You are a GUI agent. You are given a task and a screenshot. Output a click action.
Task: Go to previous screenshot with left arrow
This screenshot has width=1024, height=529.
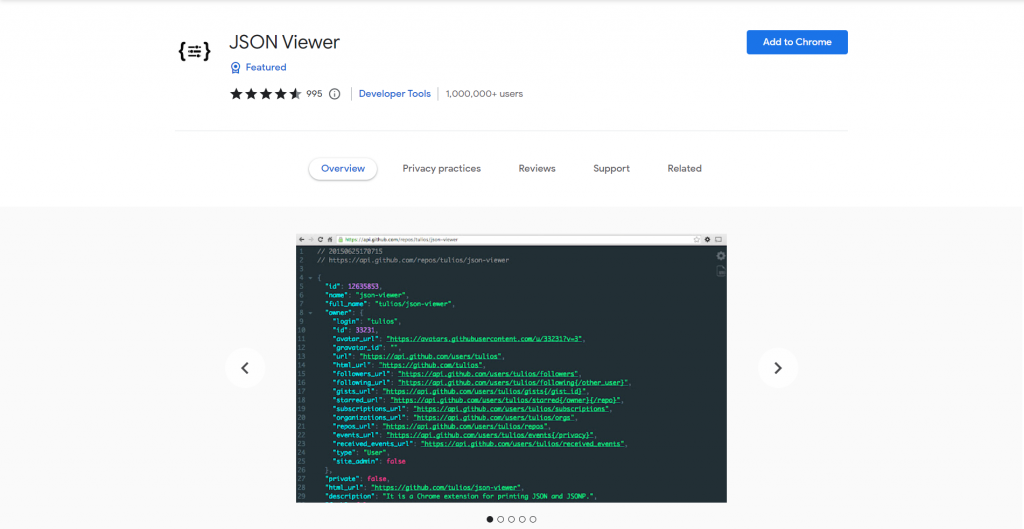[246, 368]
